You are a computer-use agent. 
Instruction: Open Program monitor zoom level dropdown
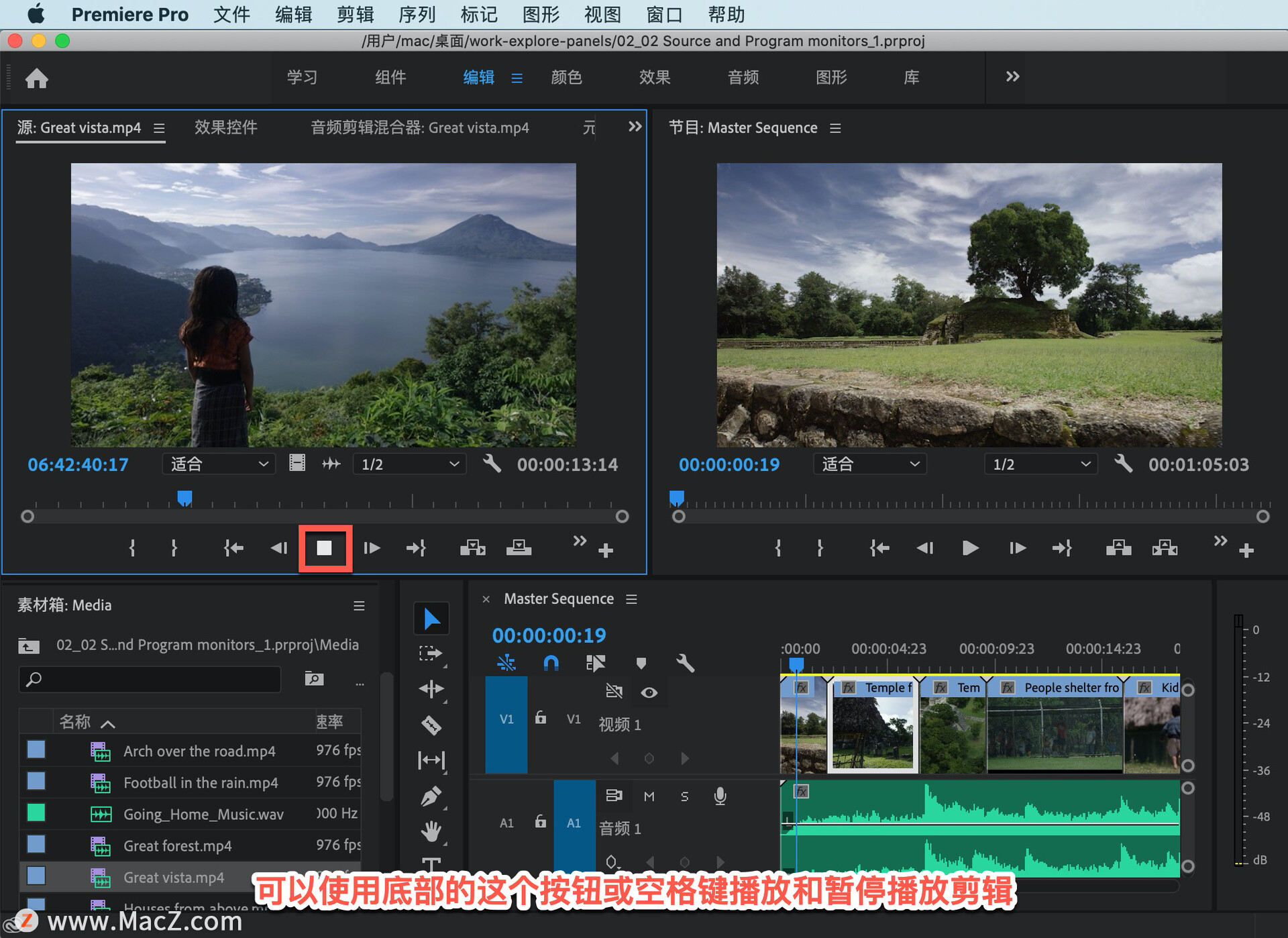870,464
